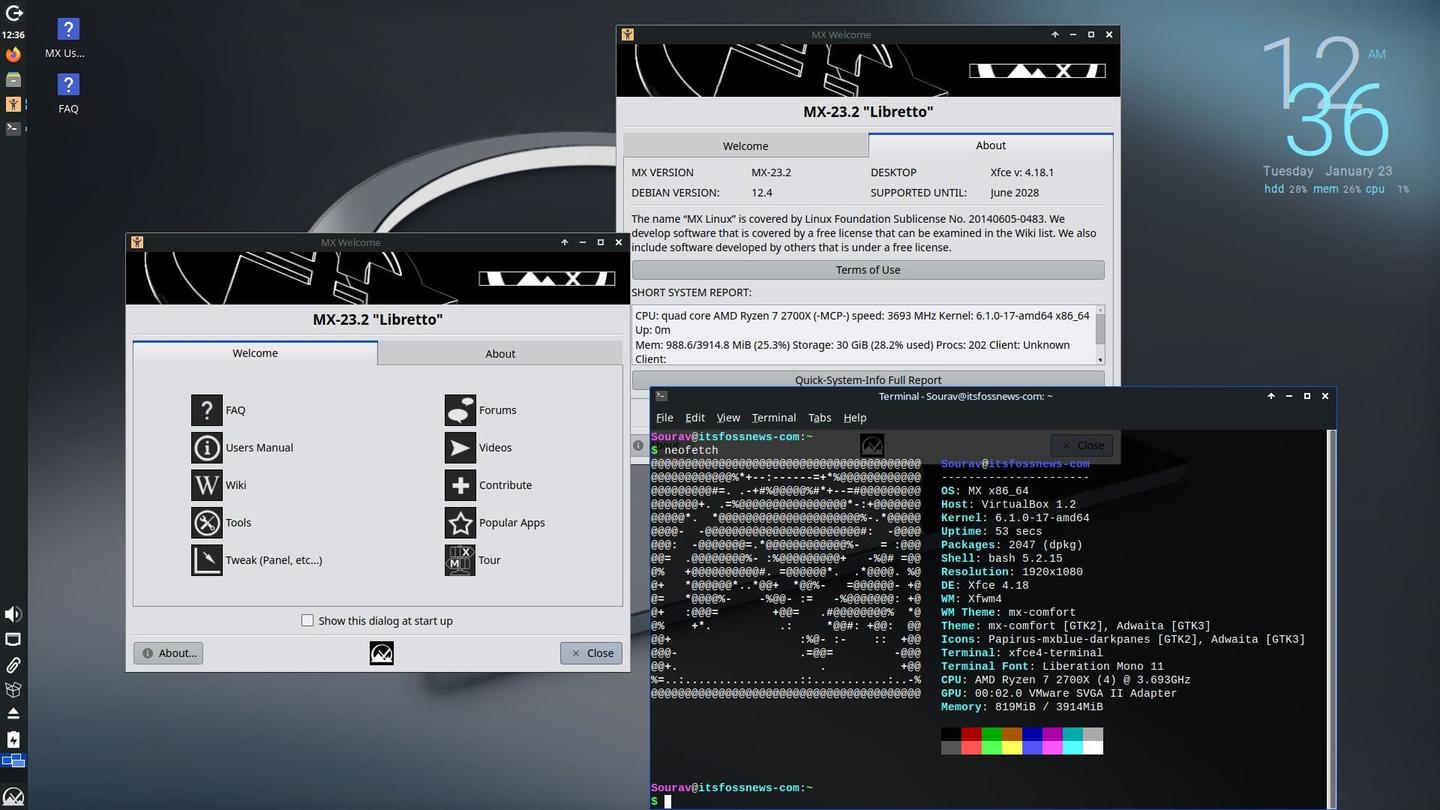Launch the Tour from its icon
1440x810 pixels.
(460, 560)
